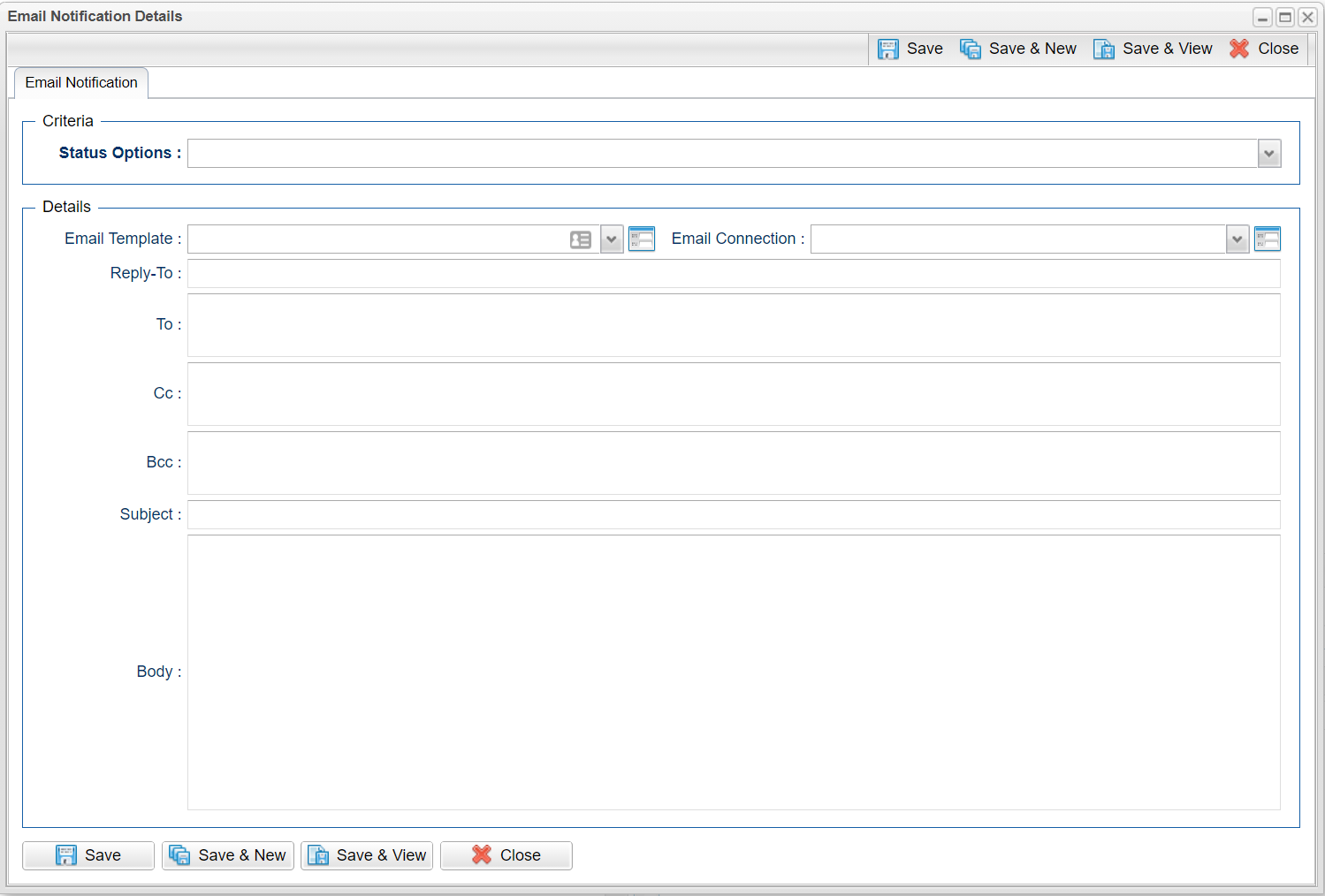Focus the Reply-To input field
This screenshot has width=1325, height=896.
[x=733, y=274]
